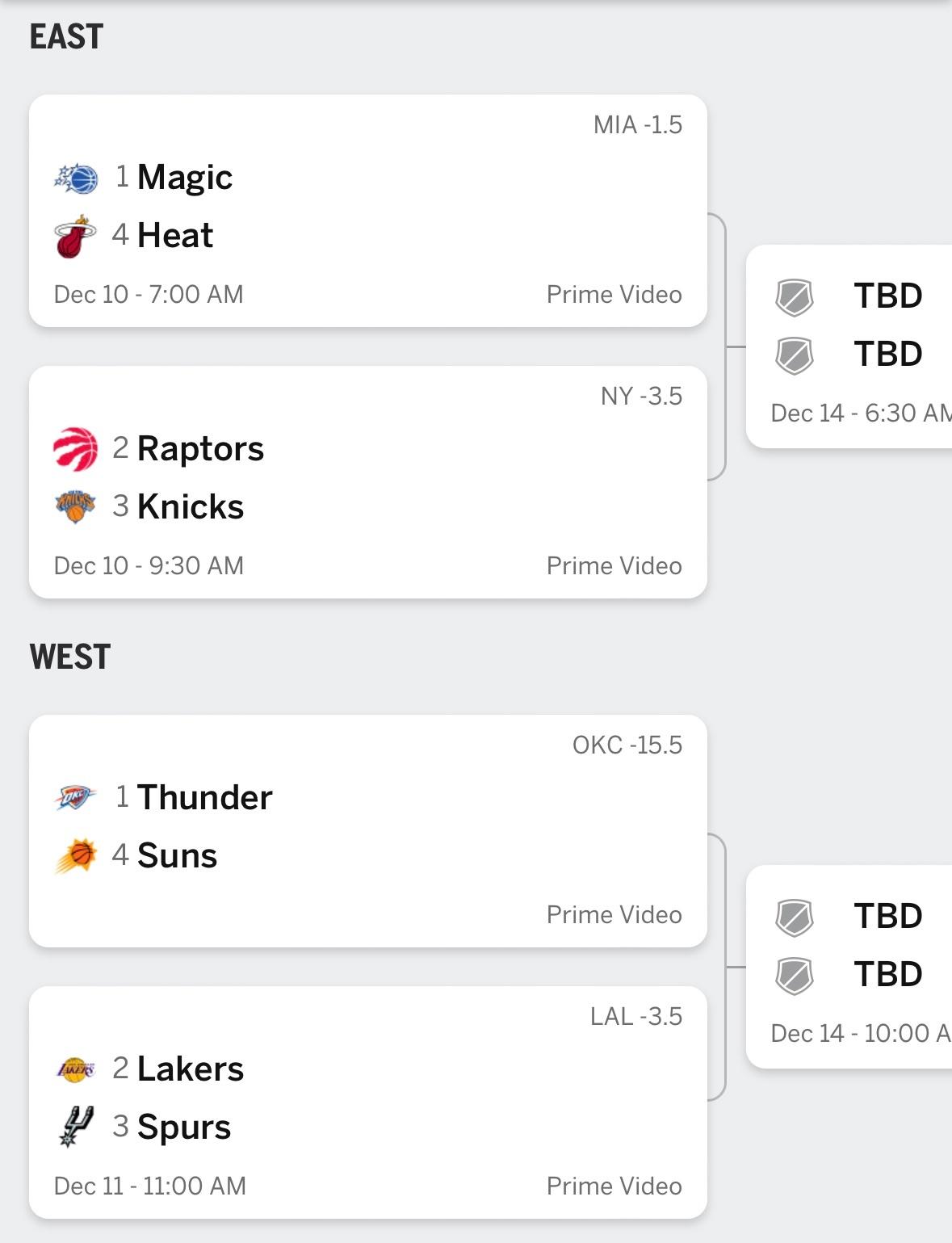The width and height of the screenshot is (952, 1243).
Task: Click the LAL -3.5 betting line
Action: (x=635, y=1017)
